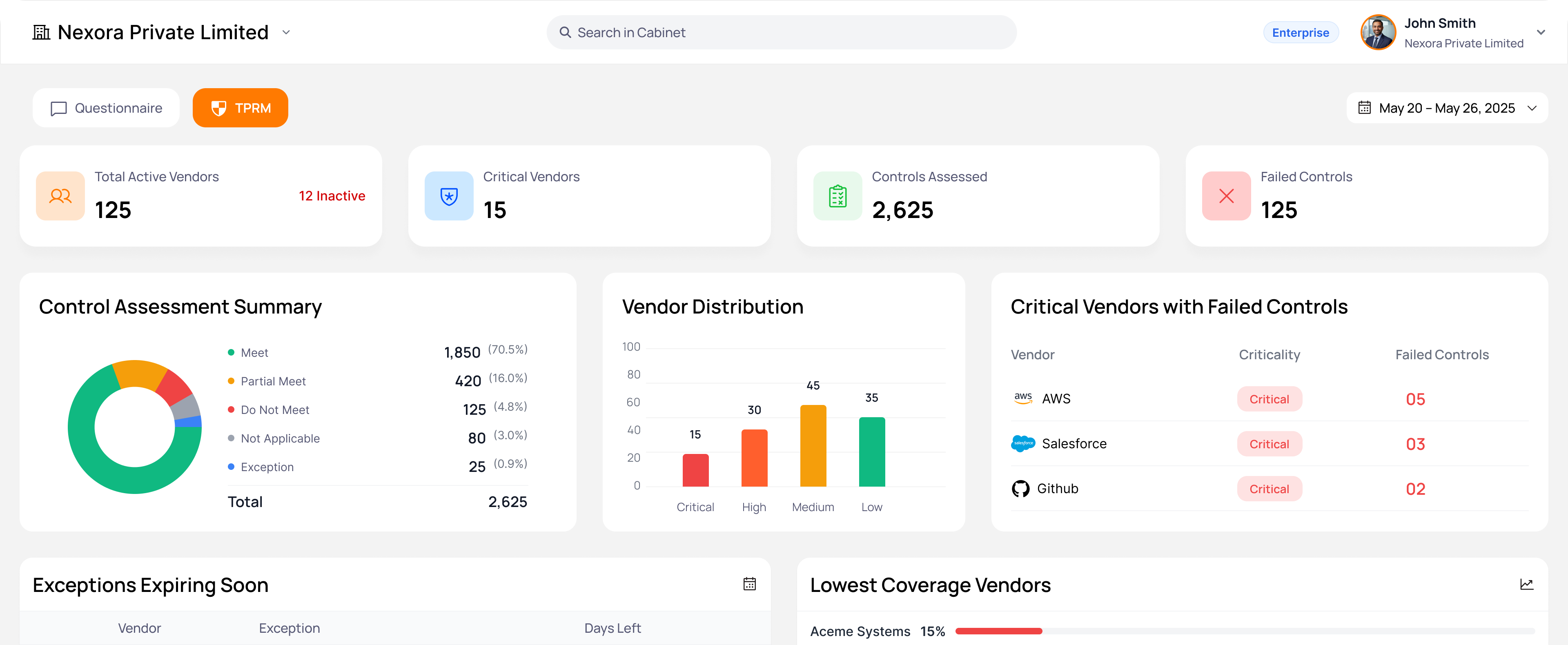Focus the Search in Cabinet field
1568x645 pixels.
pos(781,32)
